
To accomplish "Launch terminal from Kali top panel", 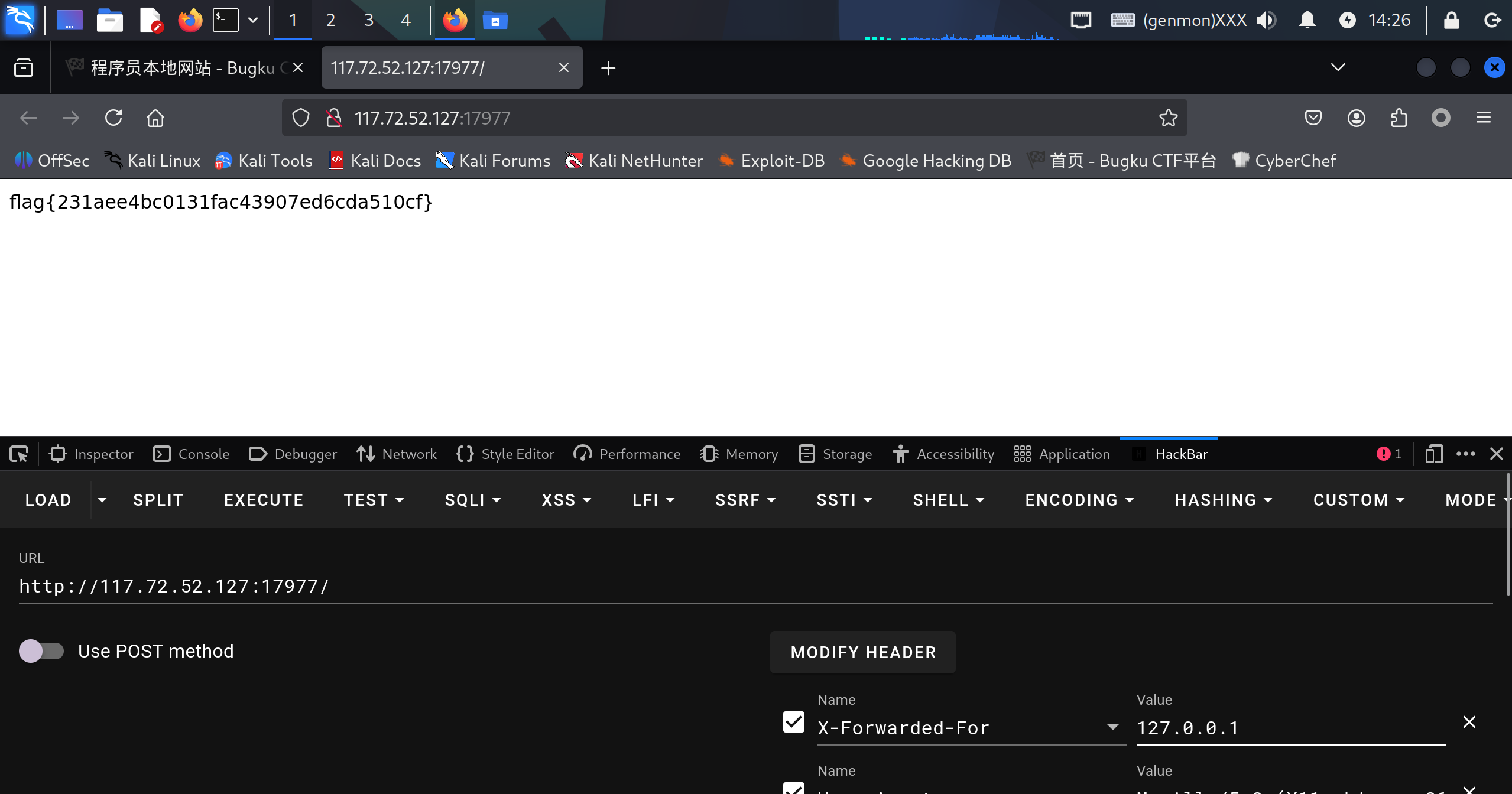I will click(225, 20).
